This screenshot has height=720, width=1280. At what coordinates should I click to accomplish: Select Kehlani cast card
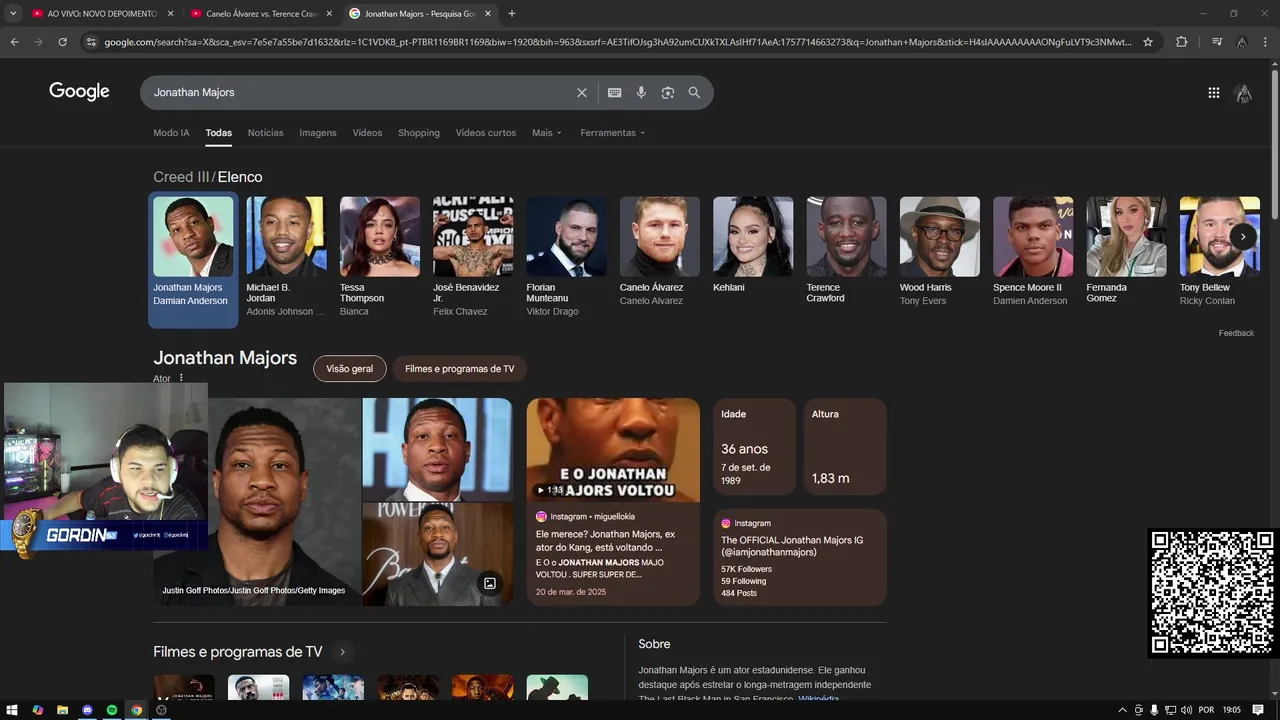pyautogui.click(x=752, y=245)
